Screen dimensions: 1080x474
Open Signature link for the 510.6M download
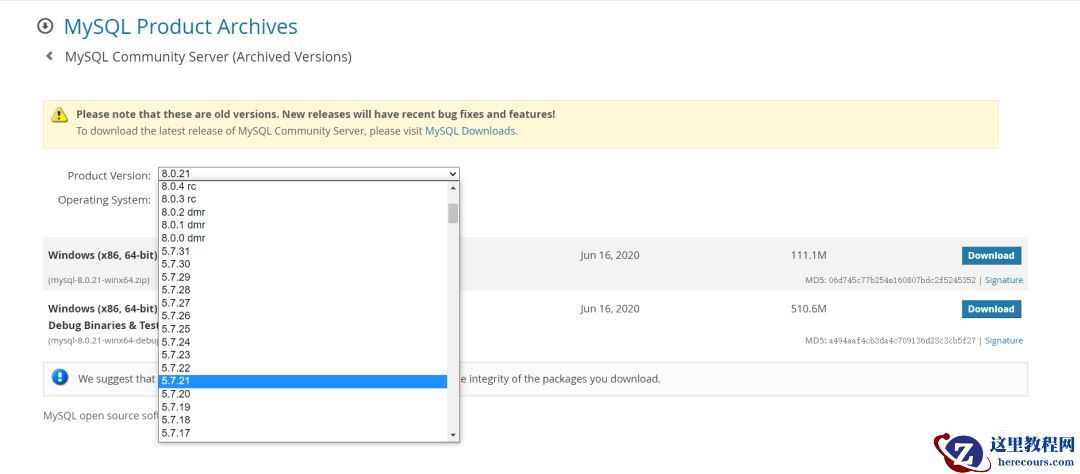1004,341
